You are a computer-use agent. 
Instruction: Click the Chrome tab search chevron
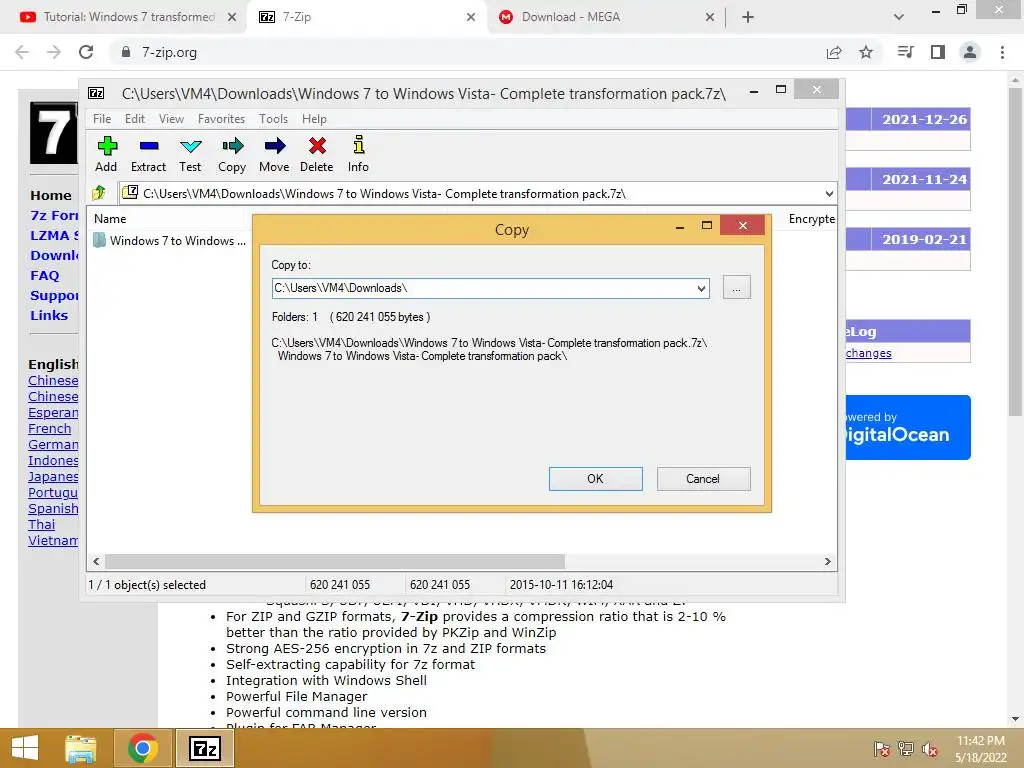pos(899,17)
